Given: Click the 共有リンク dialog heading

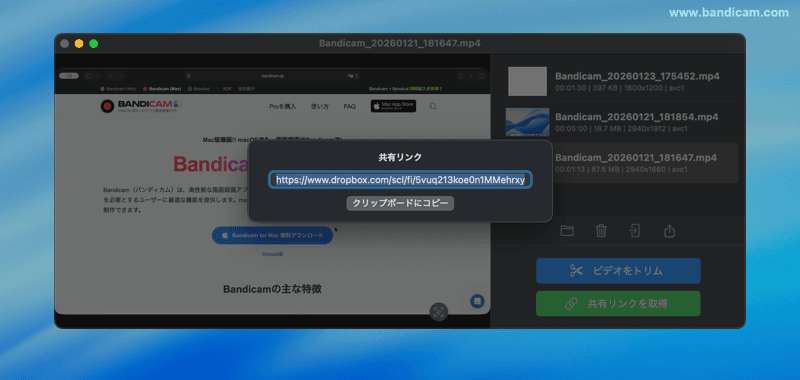Looking at the screenshot, I should [x=400, y=158].
